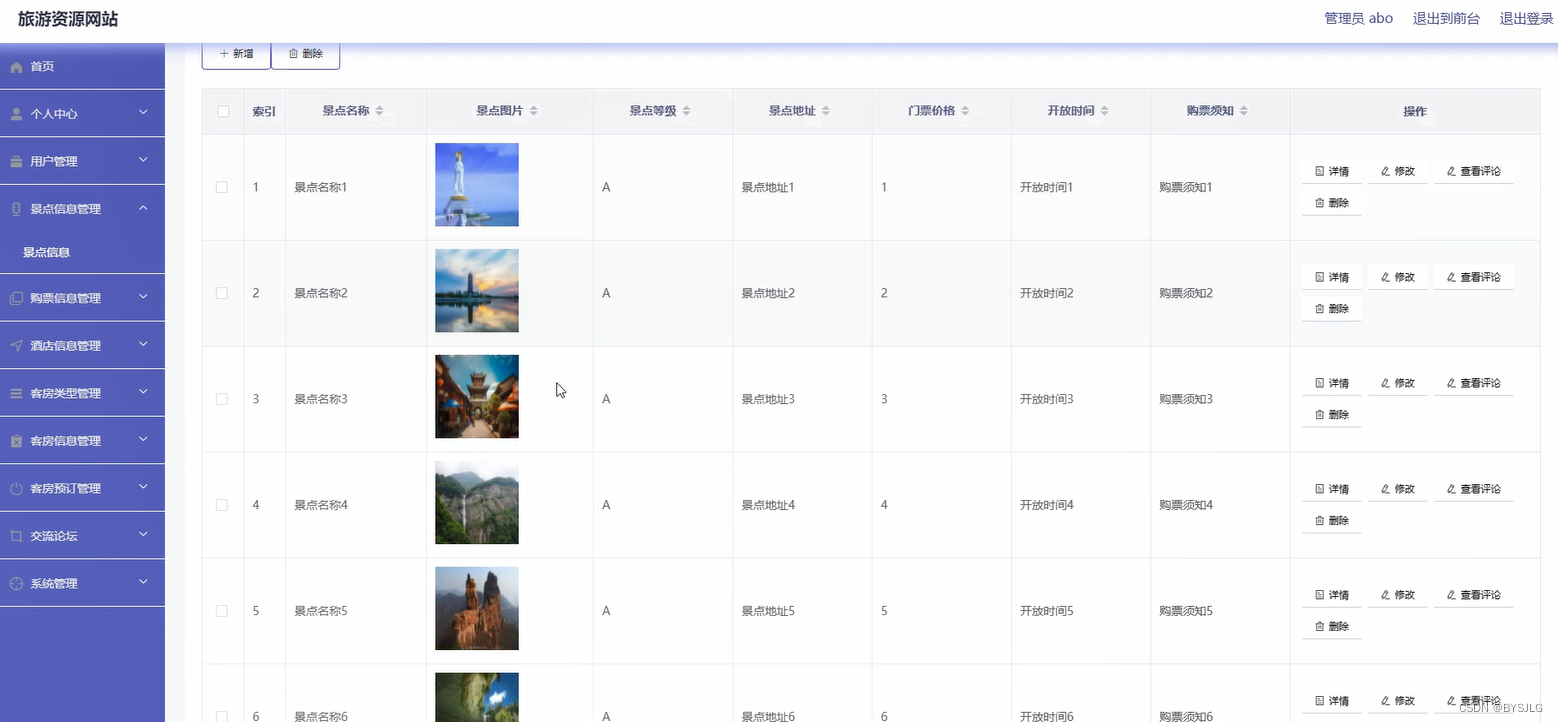Open the sunset lake thumbnail for 景点名称2
Viewport: 1558px width, 722px height.
(477, 291)
